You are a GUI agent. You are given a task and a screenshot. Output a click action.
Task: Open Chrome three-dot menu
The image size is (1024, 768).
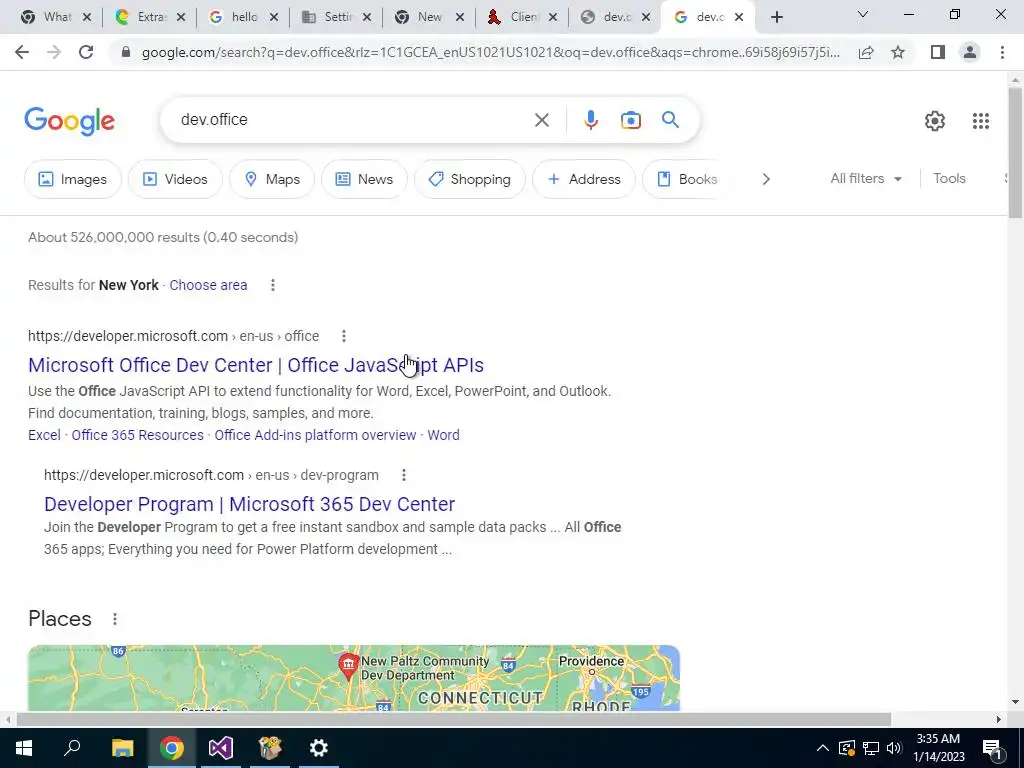tap(1002, 52)
